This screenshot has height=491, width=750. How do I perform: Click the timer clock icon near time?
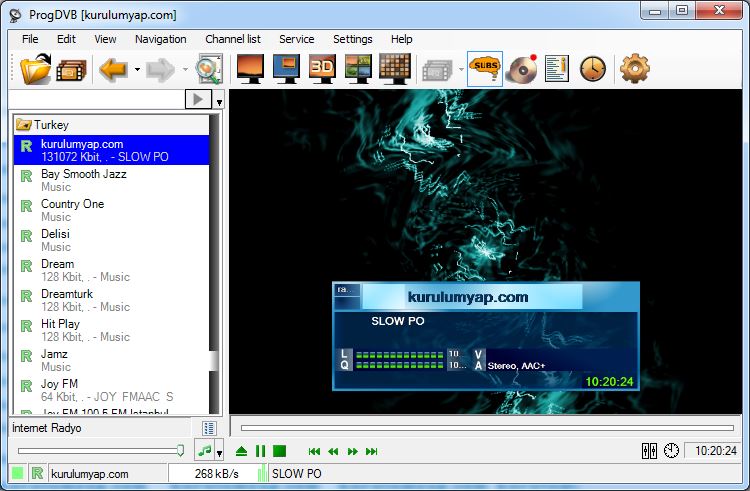click(671, 450)
